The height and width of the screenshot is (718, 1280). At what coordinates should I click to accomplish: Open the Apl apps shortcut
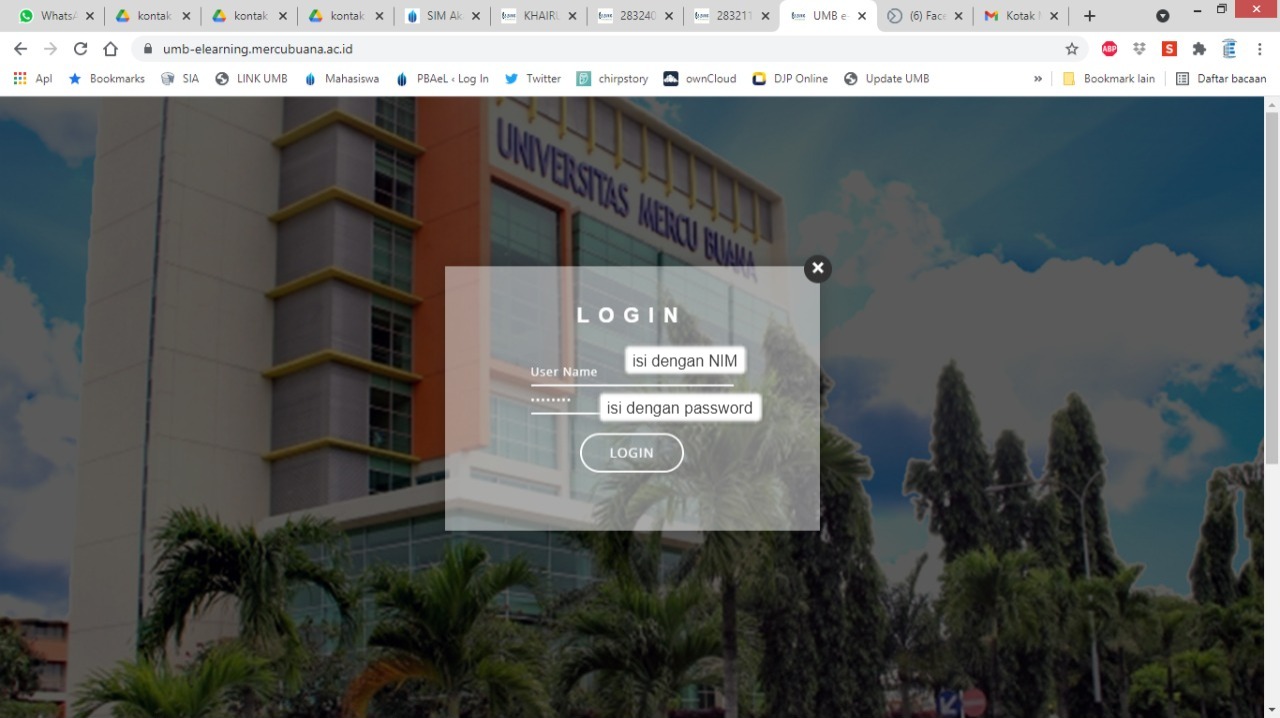pos(32,78)
